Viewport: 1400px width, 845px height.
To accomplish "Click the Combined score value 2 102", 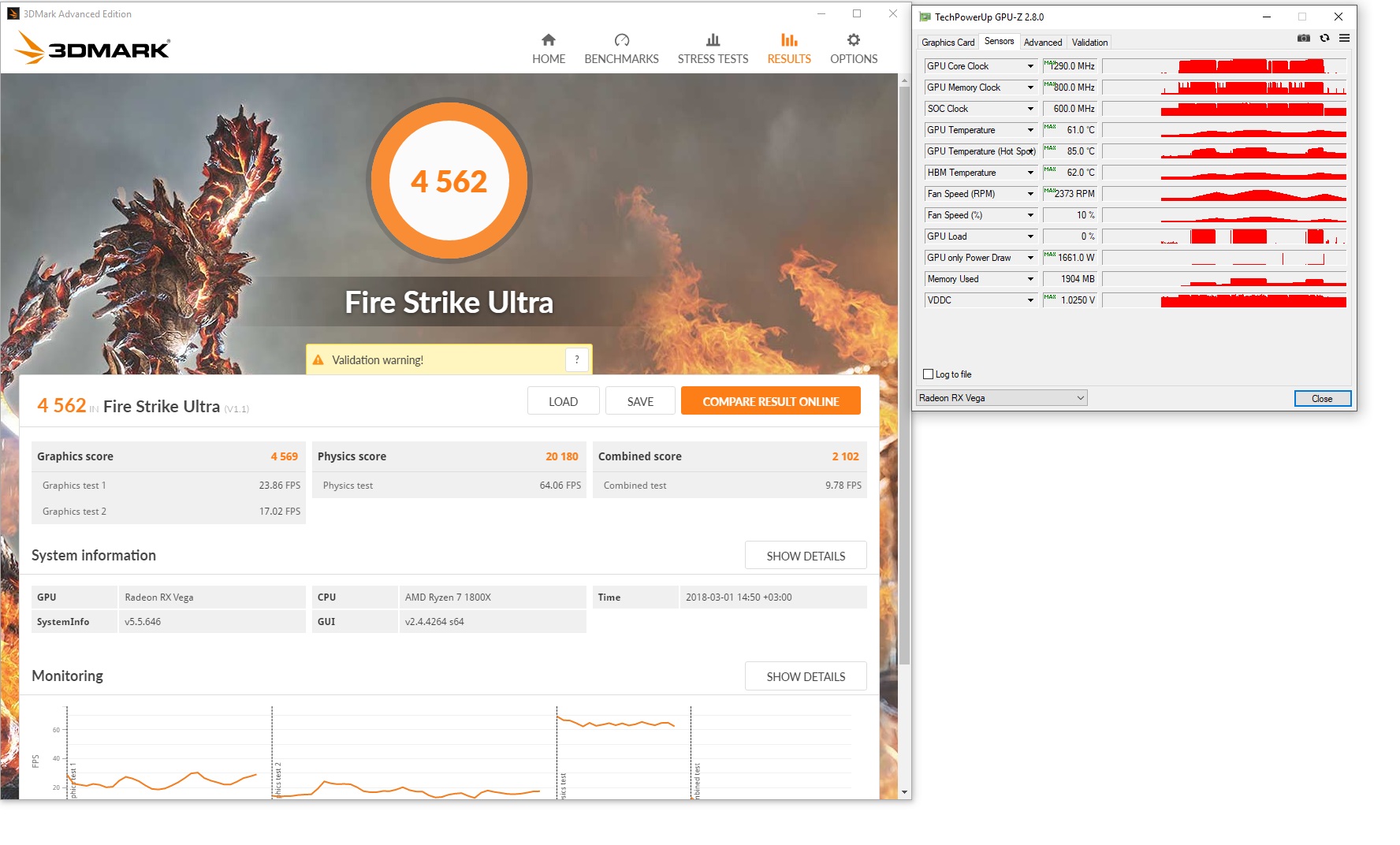I will [x=845, y=456].
